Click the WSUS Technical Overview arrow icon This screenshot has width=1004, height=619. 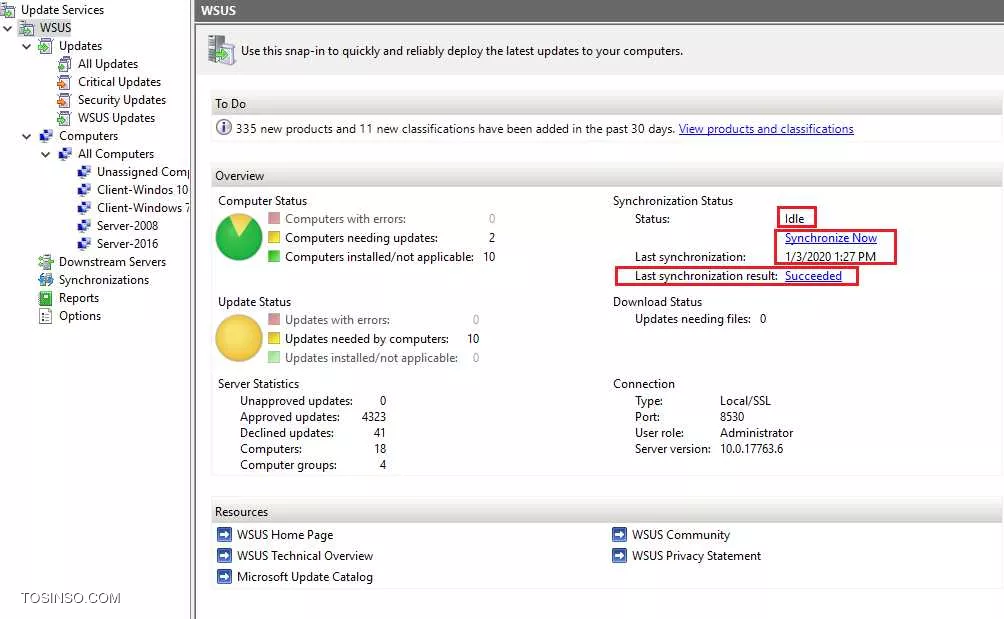pos(224,555)
